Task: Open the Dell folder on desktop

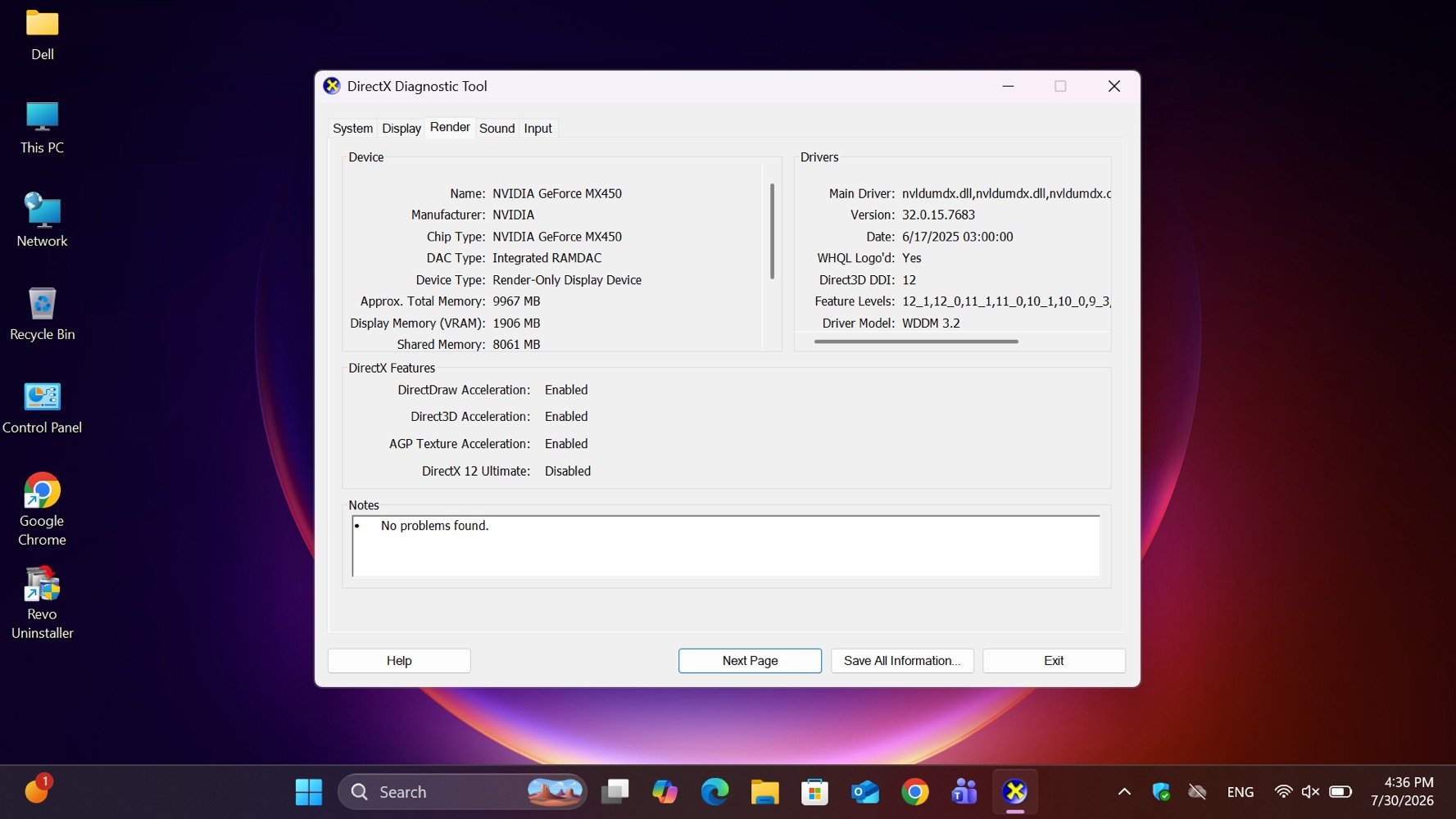Action: coord(42,35)
